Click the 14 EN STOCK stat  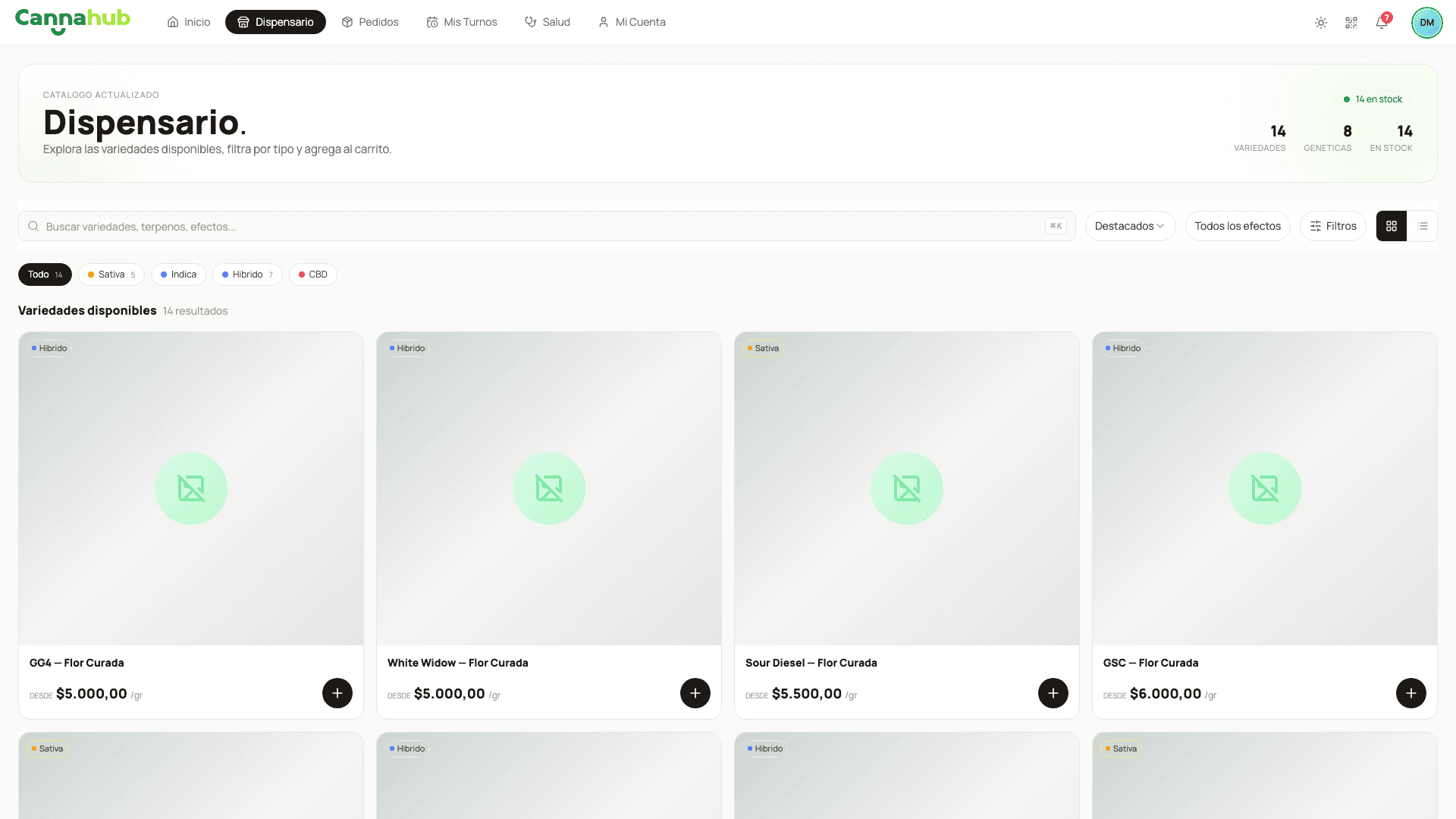point(1392,138)
